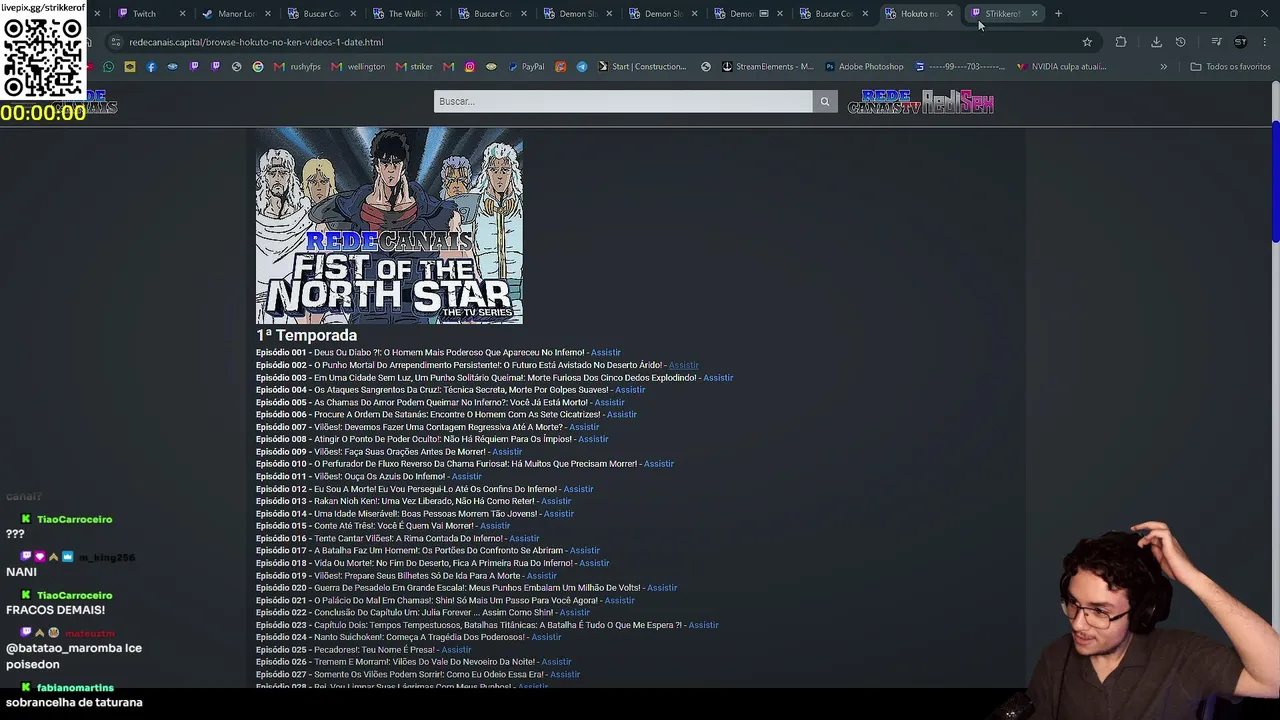Close the Twitch tab

(x=182, y=14)
